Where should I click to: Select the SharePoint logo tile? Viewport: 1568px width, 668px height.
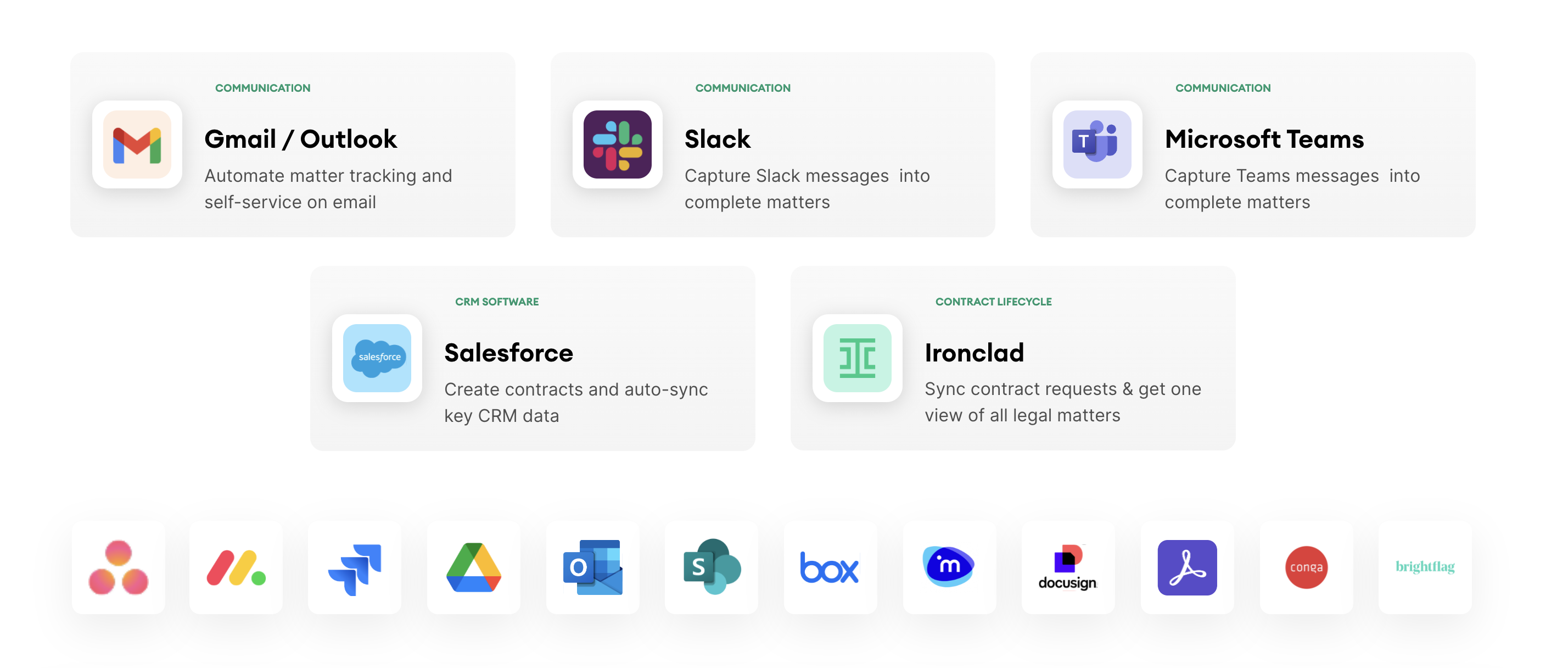click(x=711, y=567)
